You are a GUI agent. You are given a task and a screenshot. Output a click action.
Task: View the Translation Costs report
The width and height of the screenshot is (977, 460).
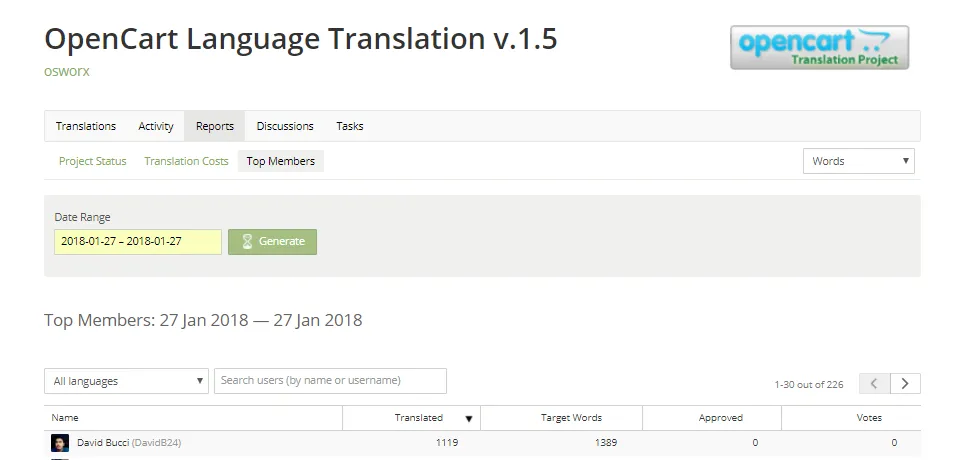pos(186,161)
